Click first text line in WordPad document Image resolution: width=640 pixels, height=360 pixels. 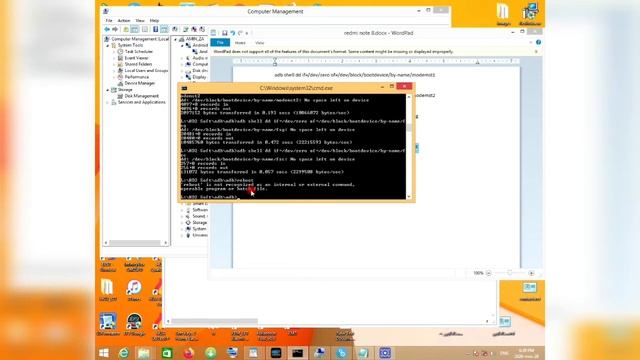point(355,75)
